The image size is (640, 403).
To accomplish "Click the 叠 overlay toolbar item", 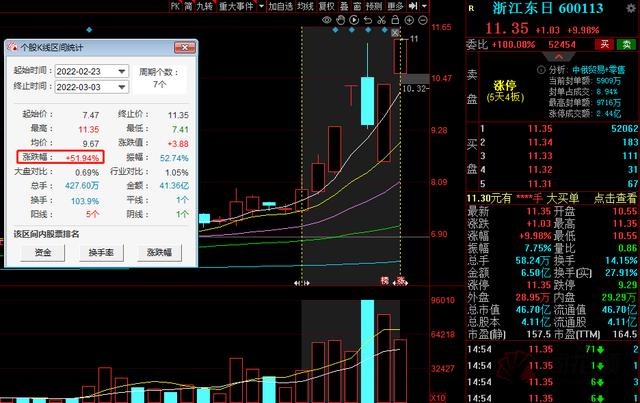I will click(x=344, y=6).
